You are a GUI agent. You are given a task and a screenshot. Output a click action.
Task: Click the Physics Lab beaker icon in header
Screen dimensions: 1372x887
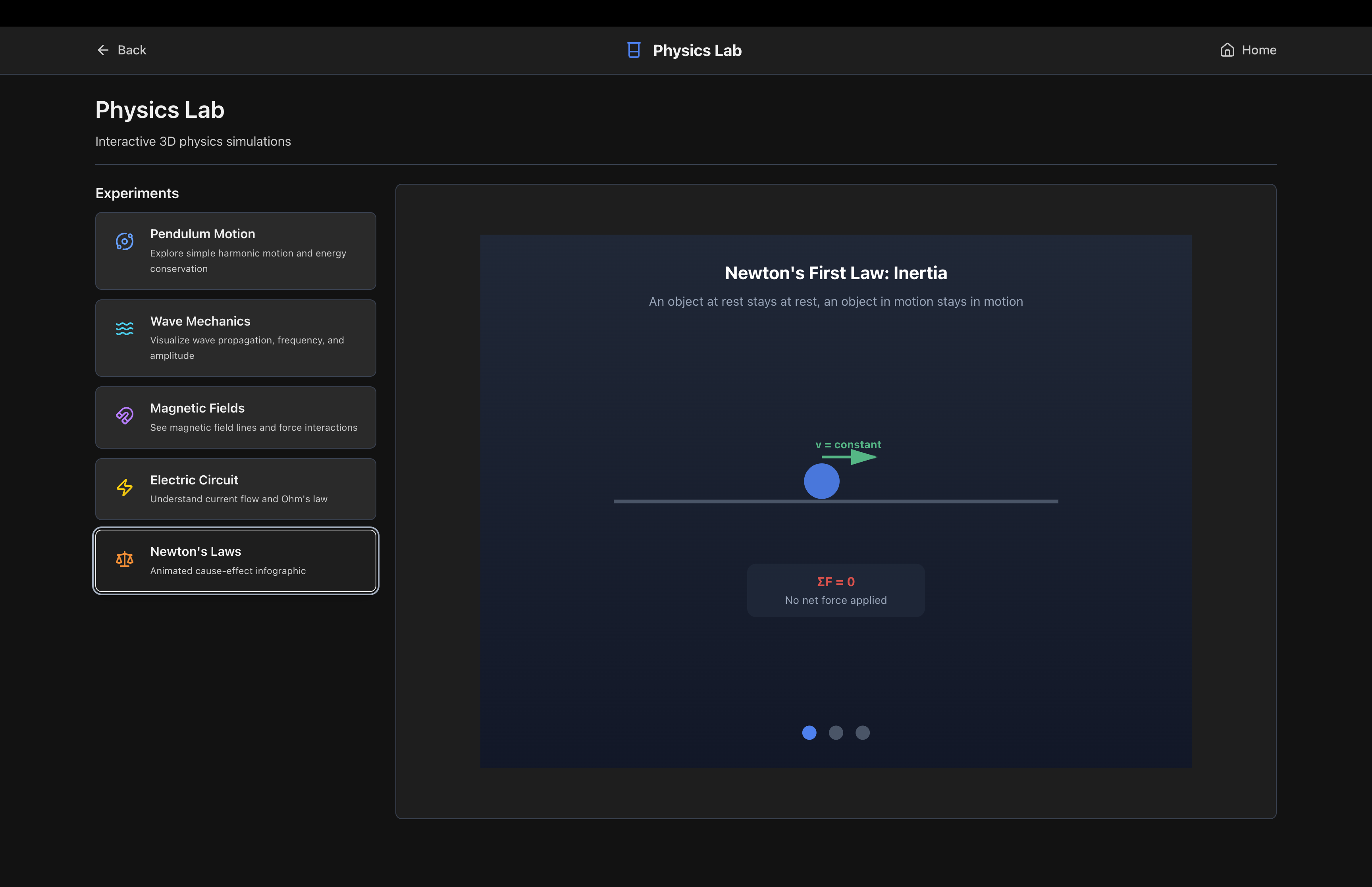[633, 50]
